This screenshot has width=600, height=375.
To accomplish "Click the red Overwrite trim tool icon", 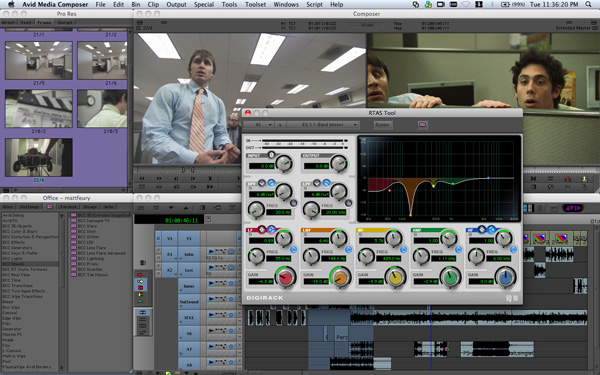I will 140,288.
